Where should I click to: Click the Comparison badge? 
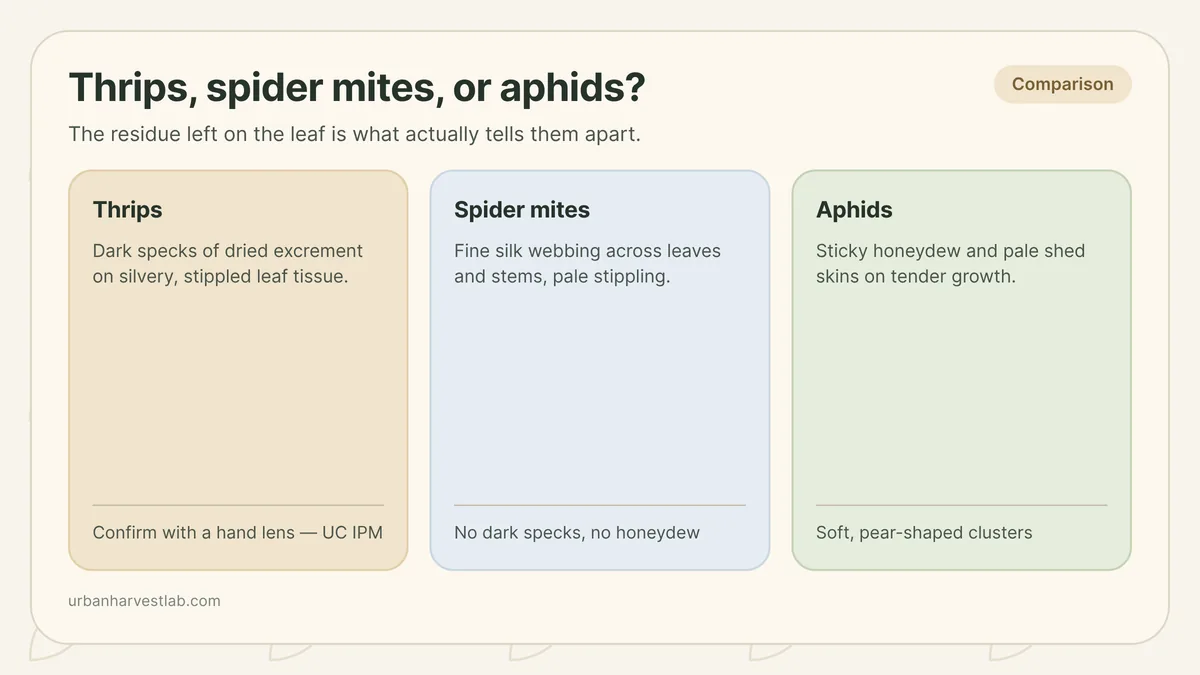pos(1062,84)
